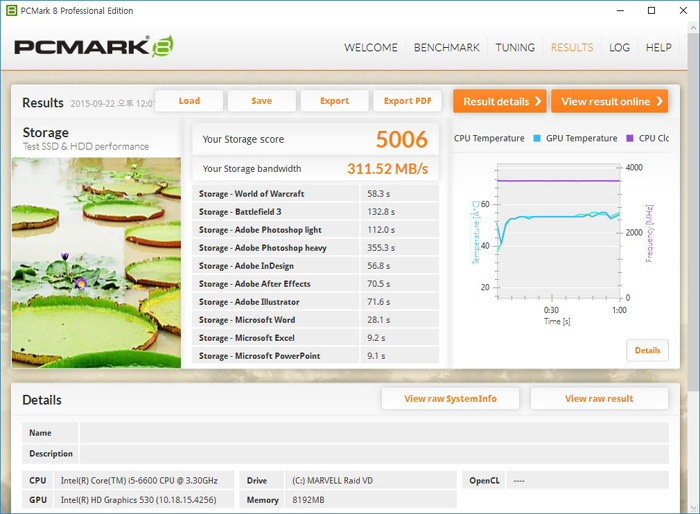
Task: Select the Results tab
Action: (x=572, y=47)
